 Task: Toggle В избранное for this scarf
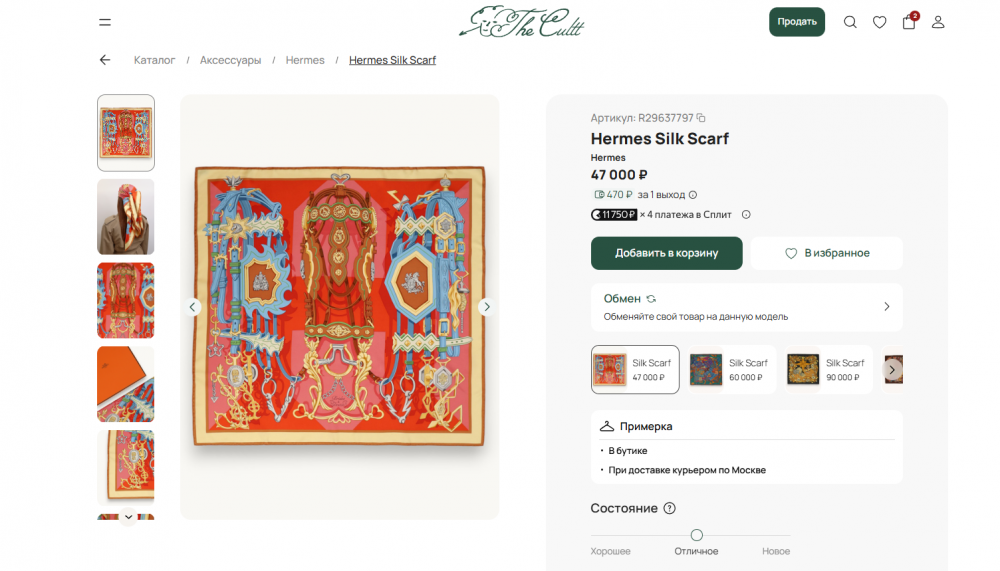(x=827, y=253)
